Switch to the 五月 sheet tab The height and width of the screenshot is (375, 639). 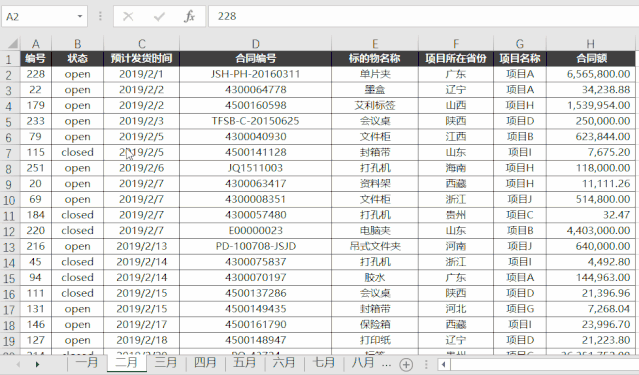pos(245,362)
